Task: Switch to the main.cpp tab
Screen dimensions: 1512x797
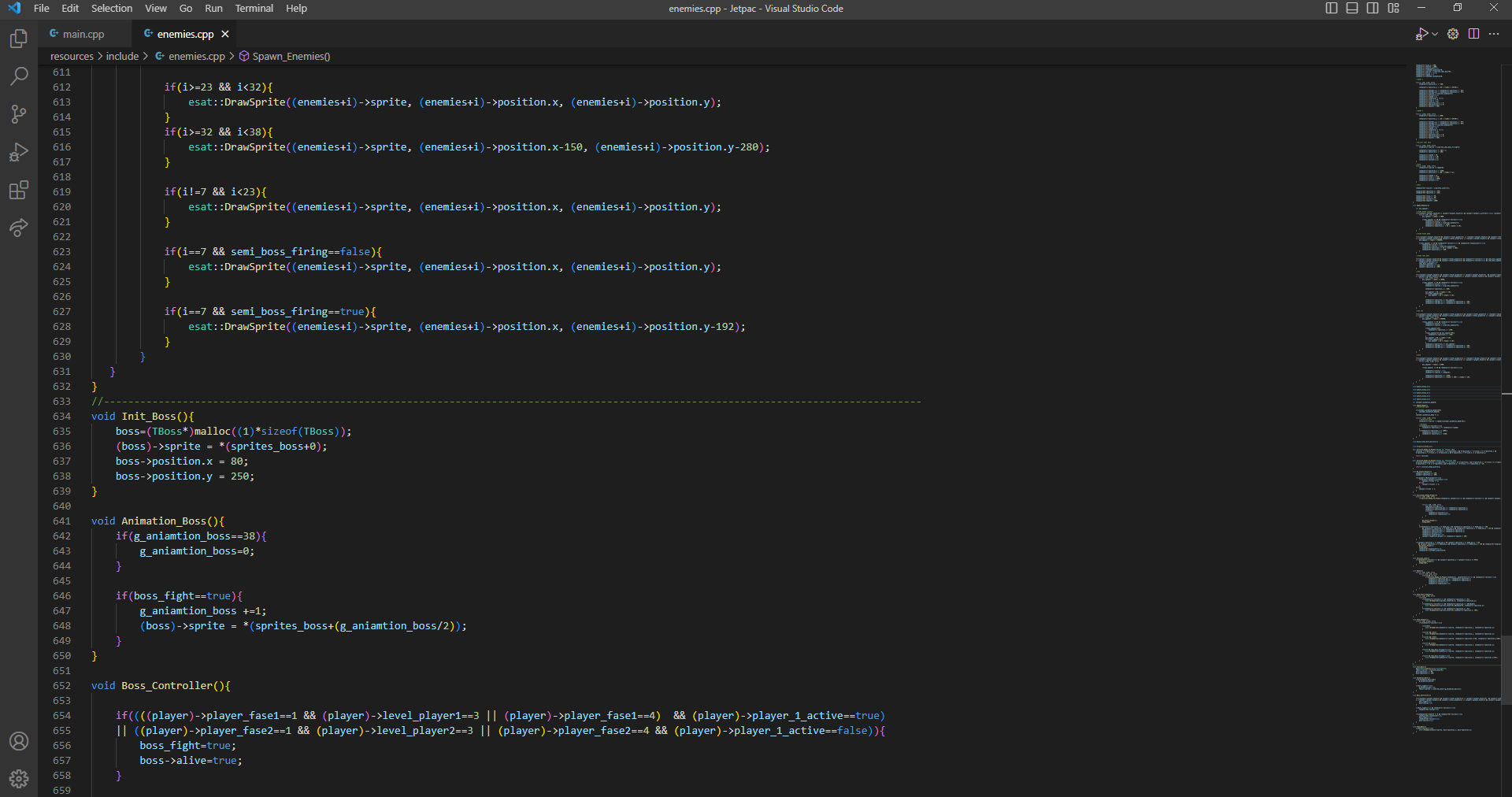Action: tap(83, 34)
